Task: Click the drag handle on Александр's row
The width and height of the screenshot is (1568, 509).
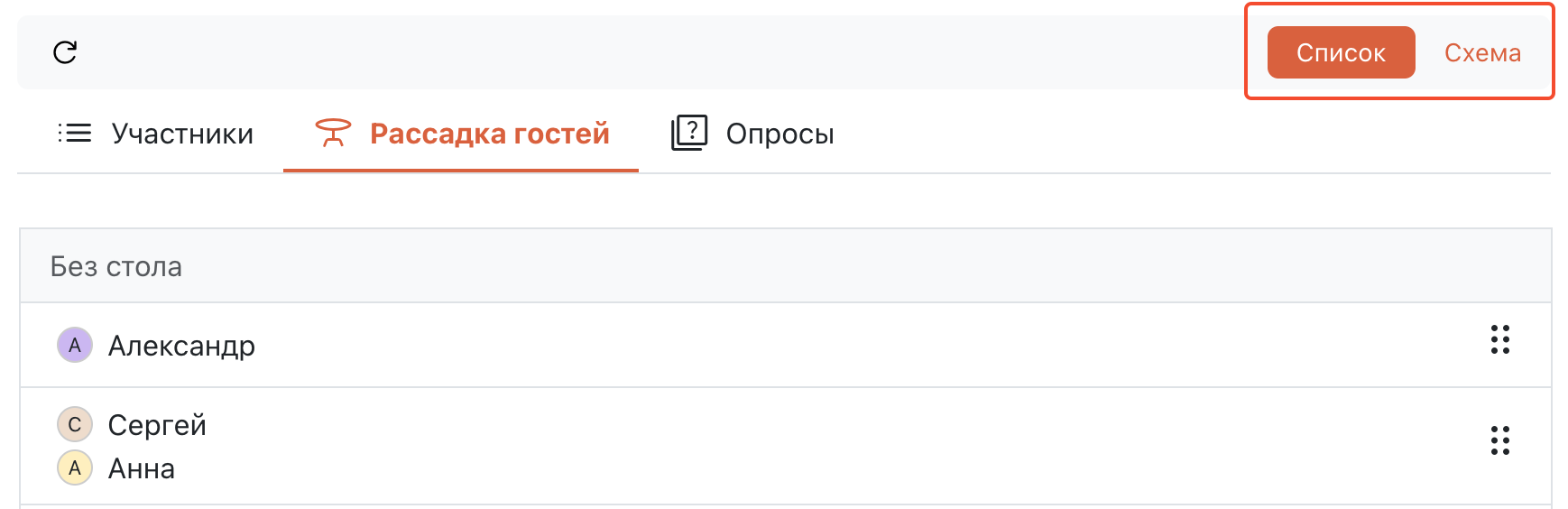Action: pos(1499,340)
